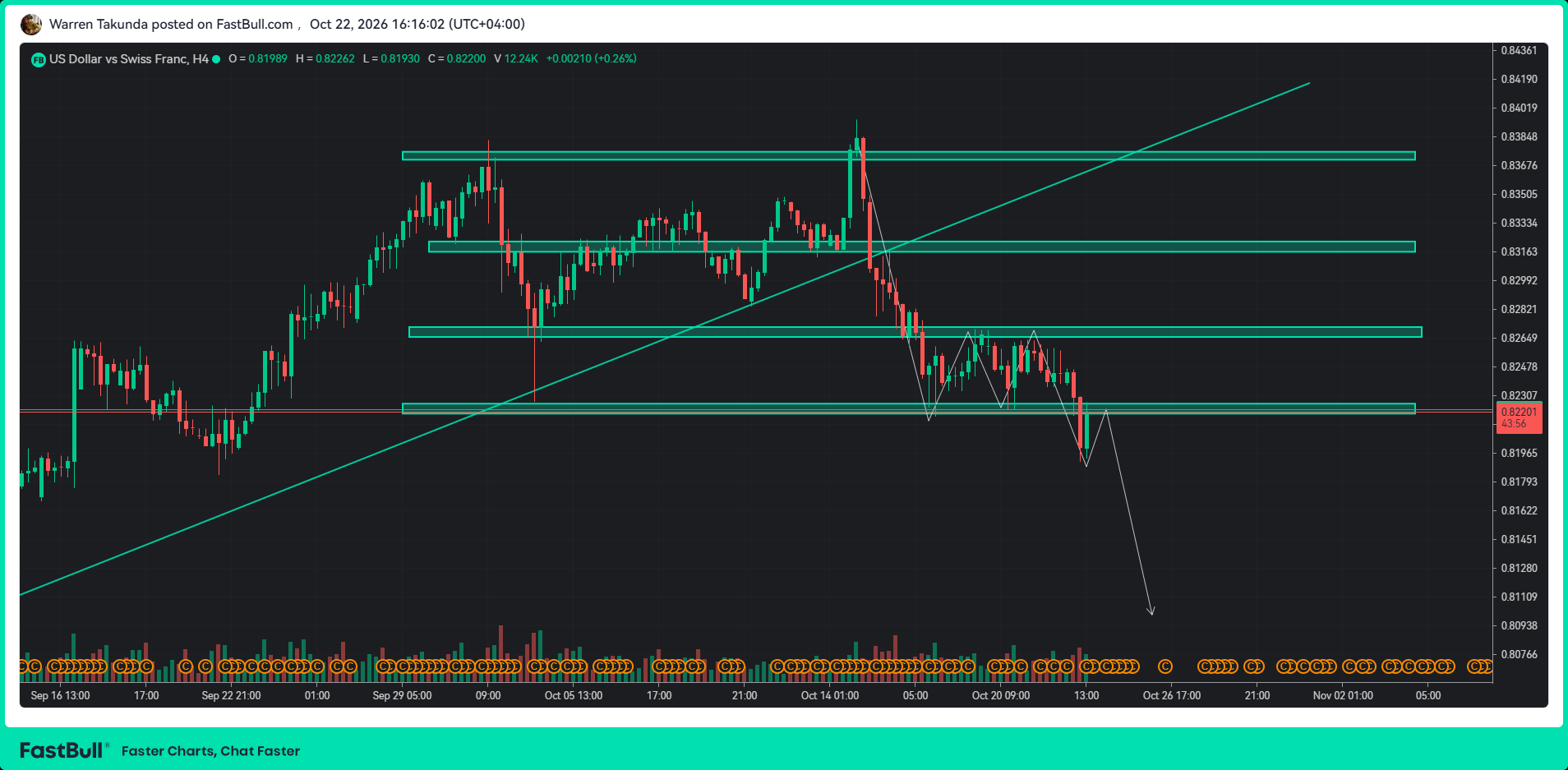Screen dimensions: 1568x770
Task: Click price axis label 0.84019
Action: pyautogui.click(x=1519, y=108)
